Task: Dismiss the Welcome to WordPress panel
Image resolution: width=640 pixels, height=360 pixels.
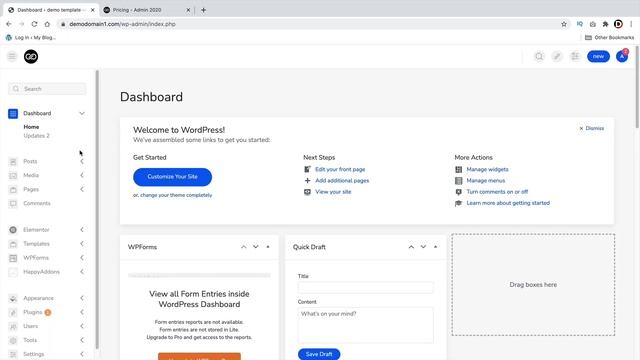Action: click(x=591, y=128)
